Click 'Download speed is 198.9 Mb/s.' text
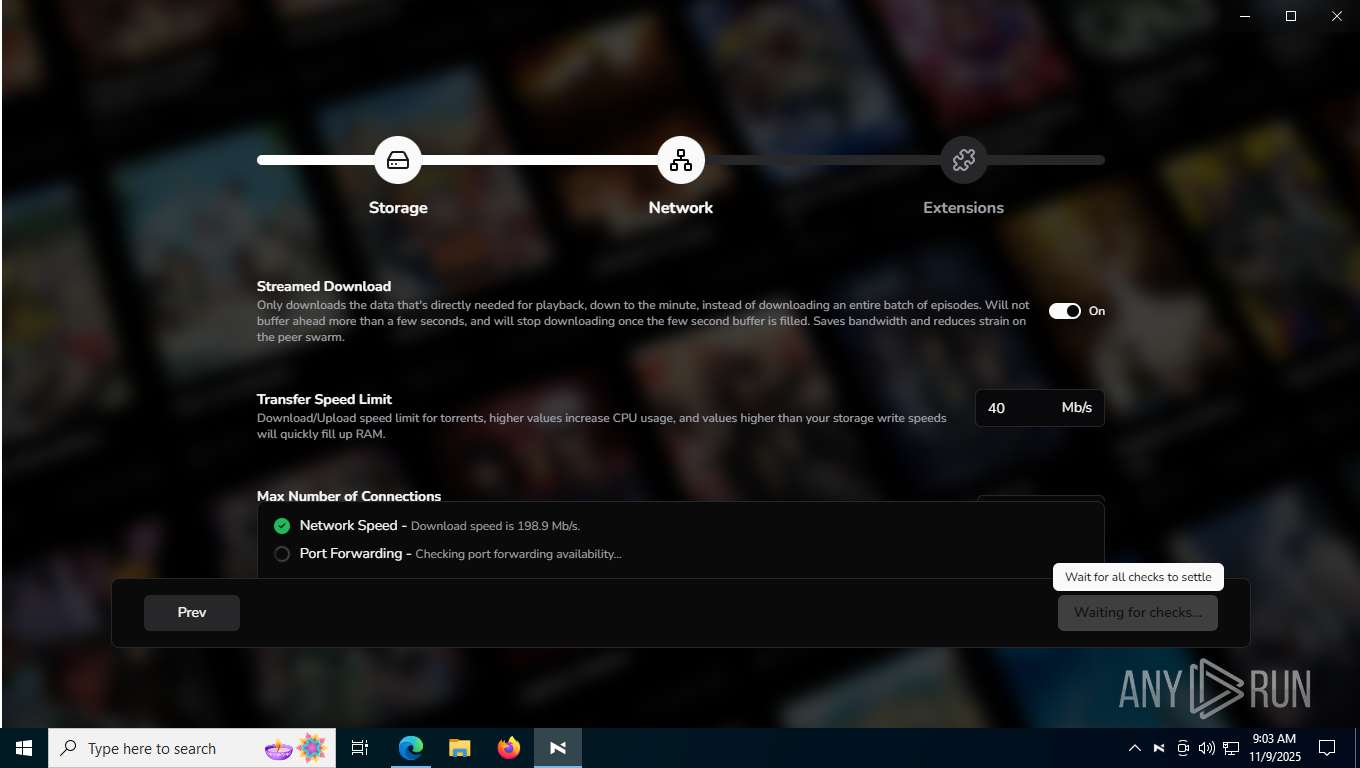This screenshot has width=1360, height=768. click(495, 526)
